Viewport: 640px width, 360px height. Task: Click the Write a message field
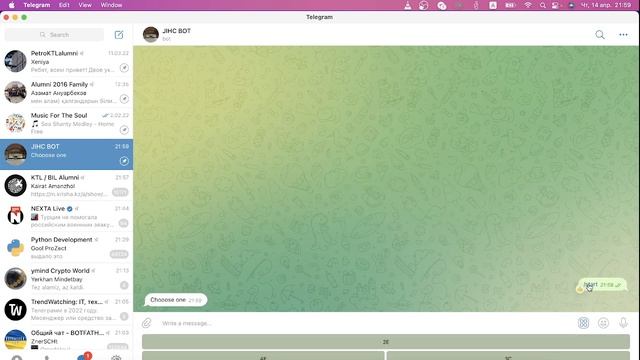click(x=365, y=323)
